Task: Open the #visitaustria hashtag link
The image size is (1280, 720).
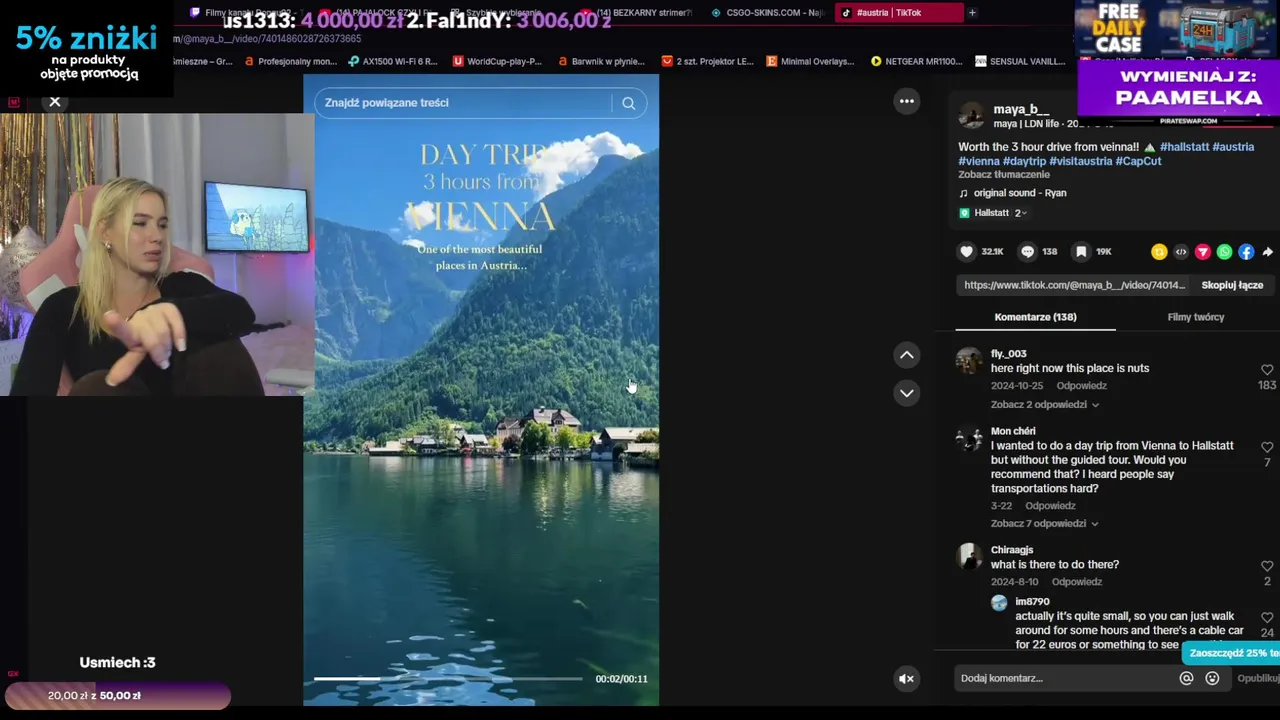Action: coord(1080,161)
